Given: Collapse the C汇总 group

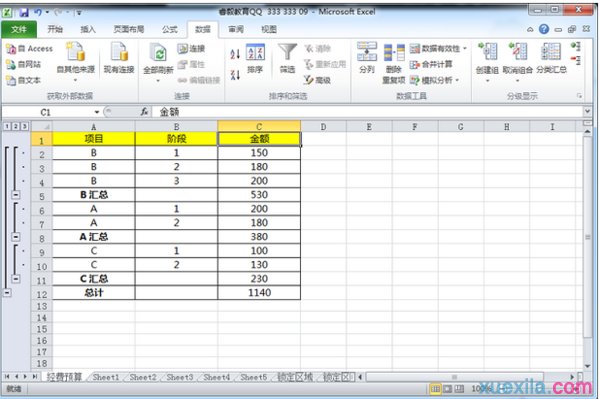Looking at the screenshot, I should pos(16,279).
